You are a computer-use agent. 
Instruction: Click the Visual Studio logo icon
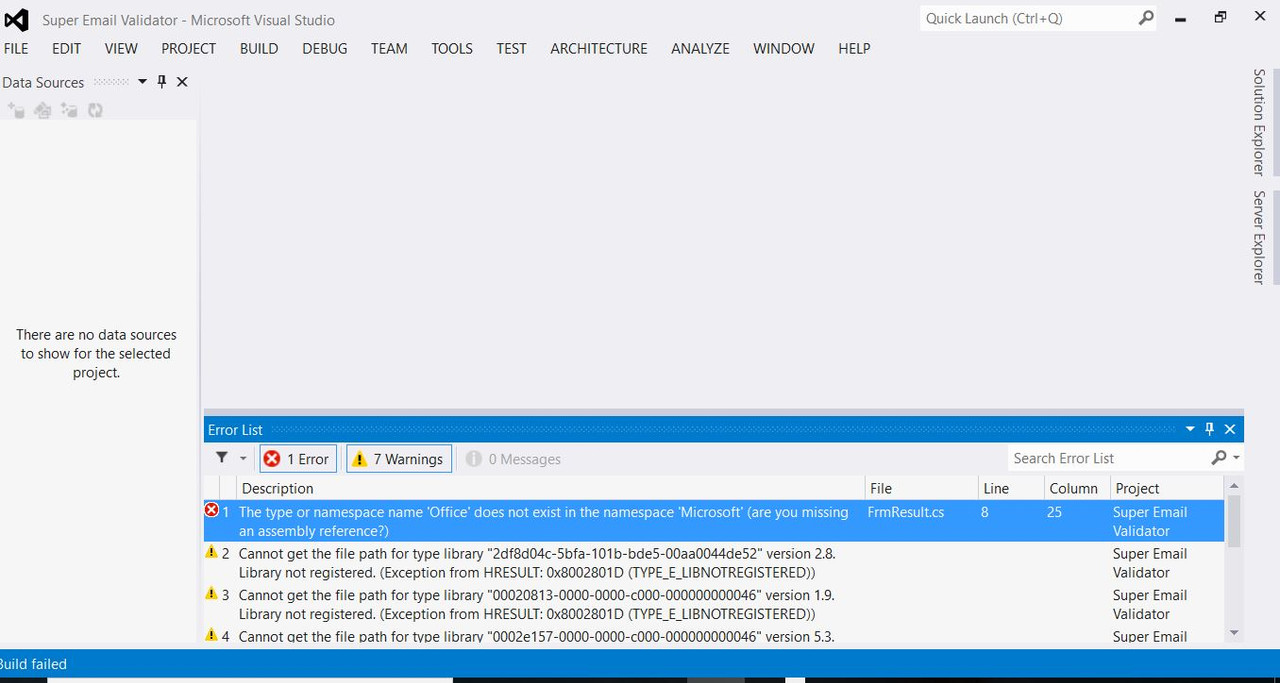16,19
